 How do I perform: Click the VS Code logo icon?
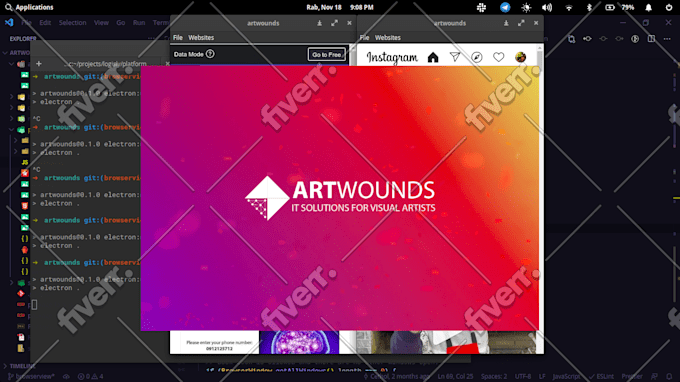click(9, 23)
